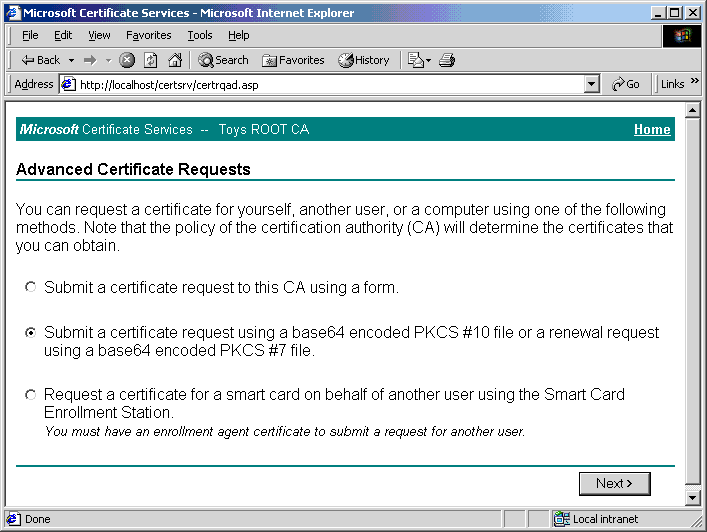Click the status bar page icon
Image resolution: width=707 pixels, height=532 pixels.
(13, 519)
